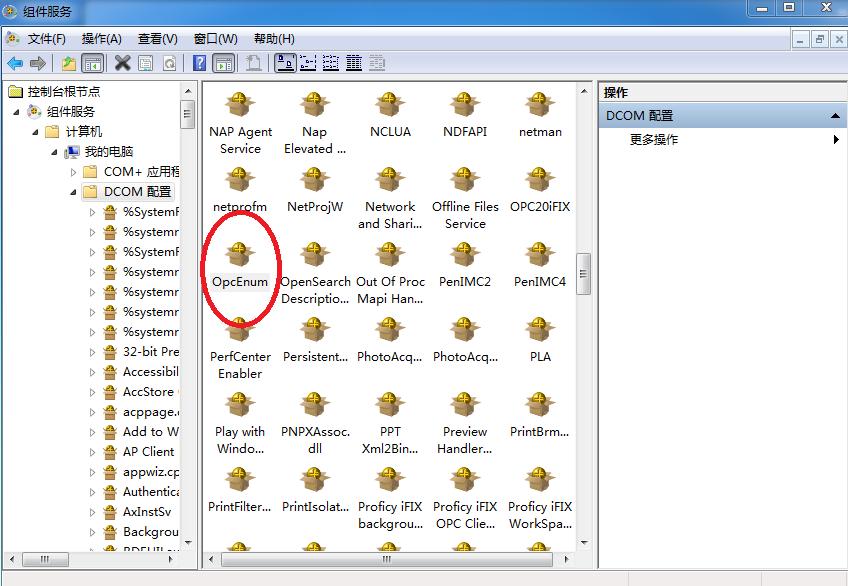Click the Back navigation arrow

16,62
